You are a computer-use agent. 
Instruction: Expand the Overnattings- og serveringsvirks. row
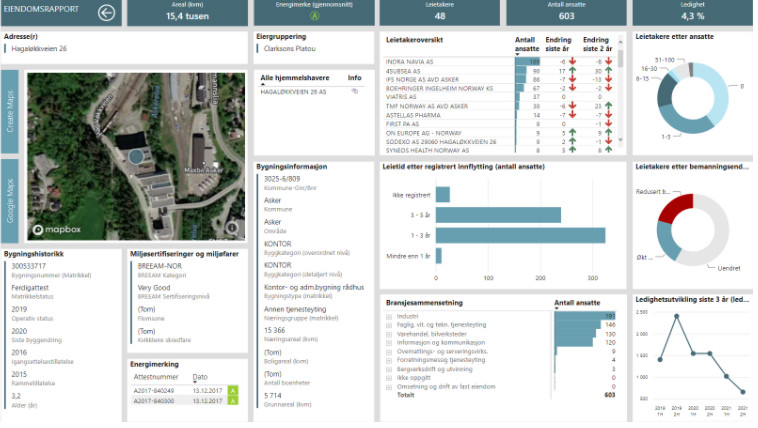[389, 352]
